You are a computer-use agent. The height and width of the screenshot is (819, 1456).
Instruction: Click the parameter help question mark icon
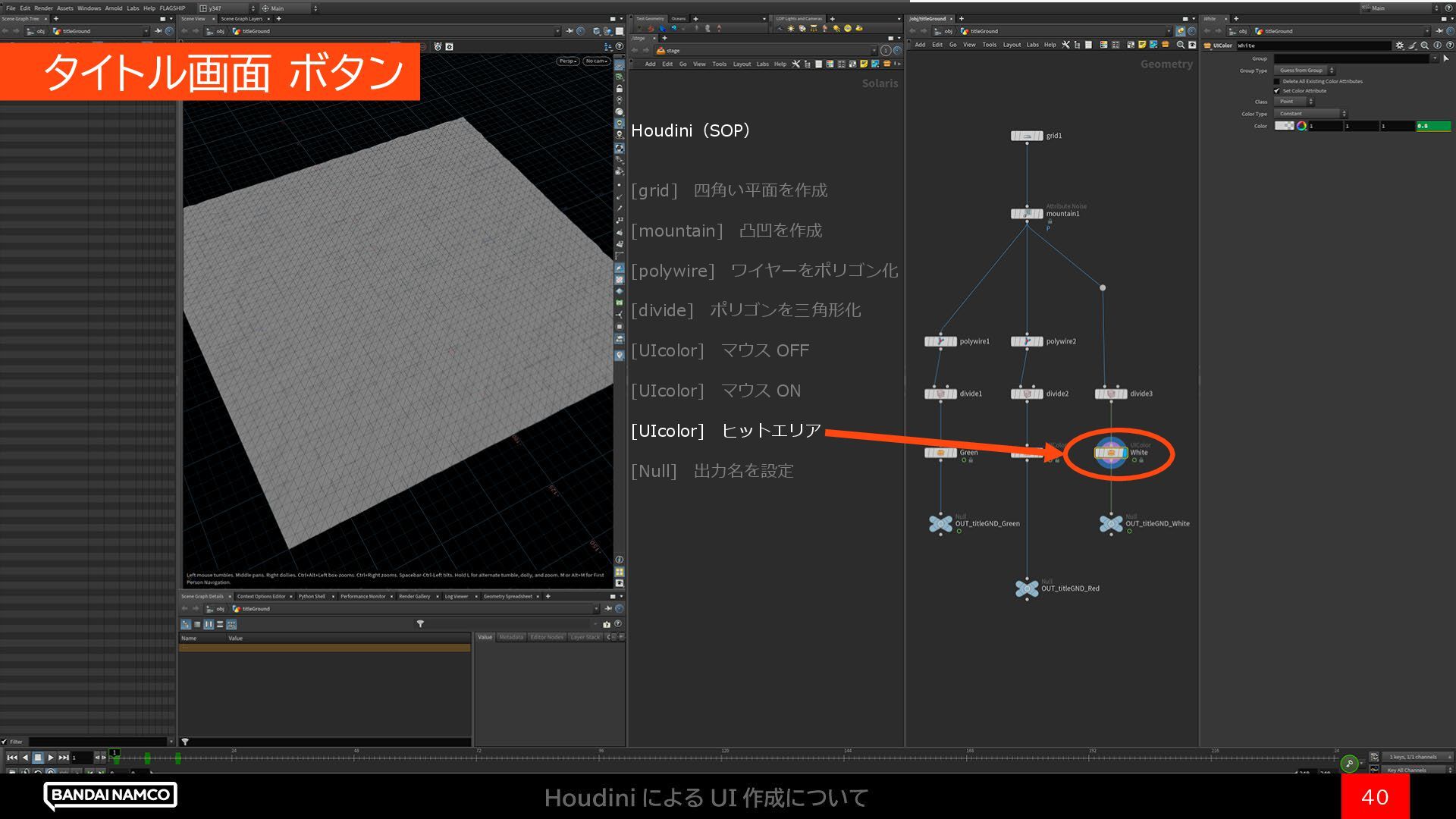coord(1449,45)
